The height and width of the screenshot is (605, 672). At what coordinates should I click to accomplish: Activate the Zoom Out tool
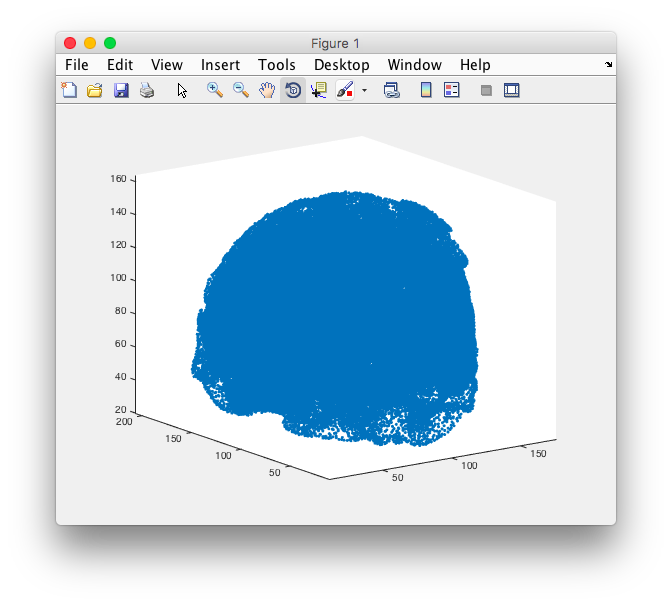tap(241, 90)
